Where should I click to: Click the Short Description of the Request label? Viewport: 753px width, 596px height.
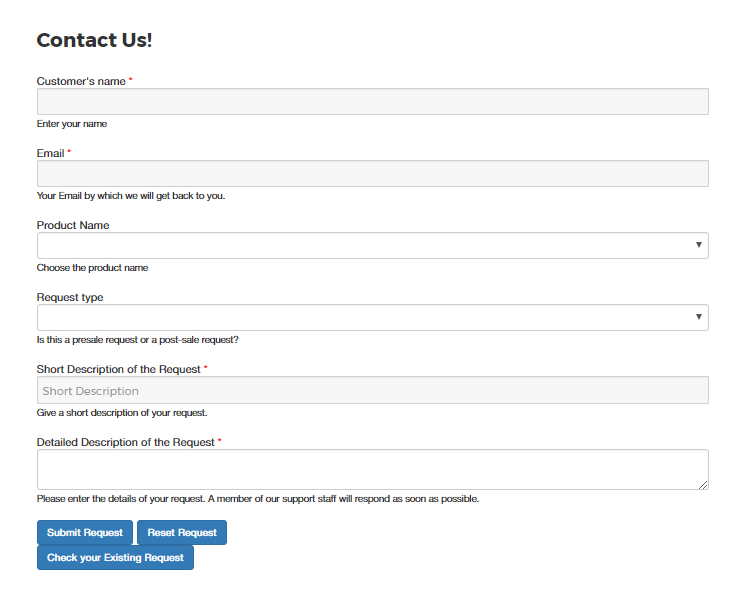coord(119,369)
